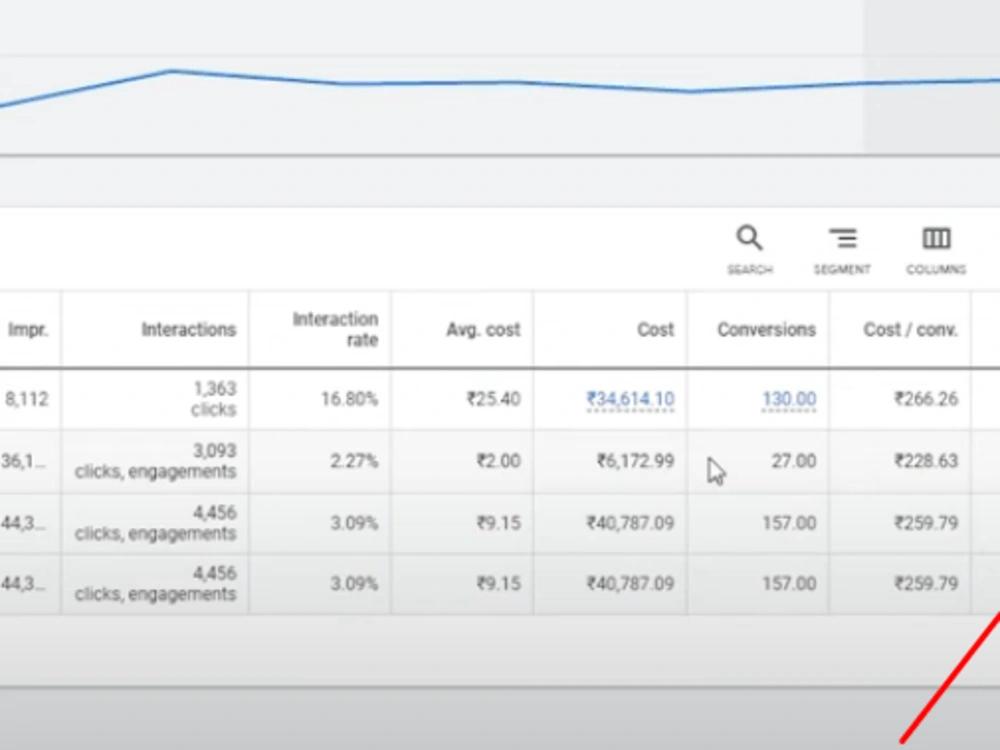Sort by Cost / conv. column header
The width and height of the screenshot is (1000, 750).
tap(911, 330)
